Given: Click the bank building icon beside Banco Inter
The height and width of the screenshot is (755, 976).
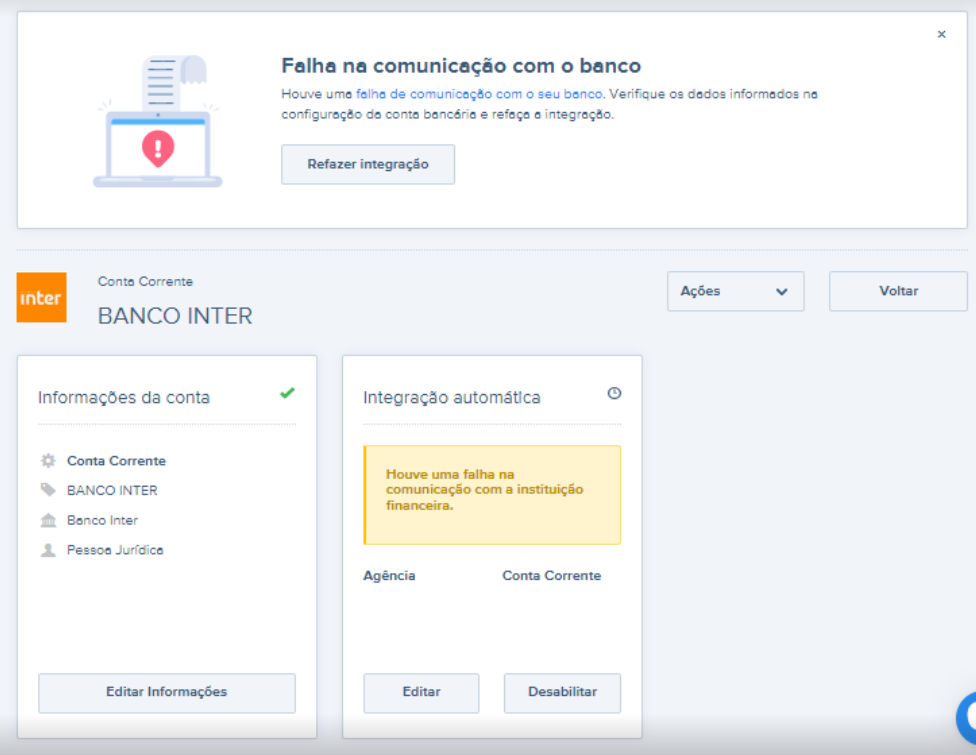Looking at the screenshot, I should [47, 520].
